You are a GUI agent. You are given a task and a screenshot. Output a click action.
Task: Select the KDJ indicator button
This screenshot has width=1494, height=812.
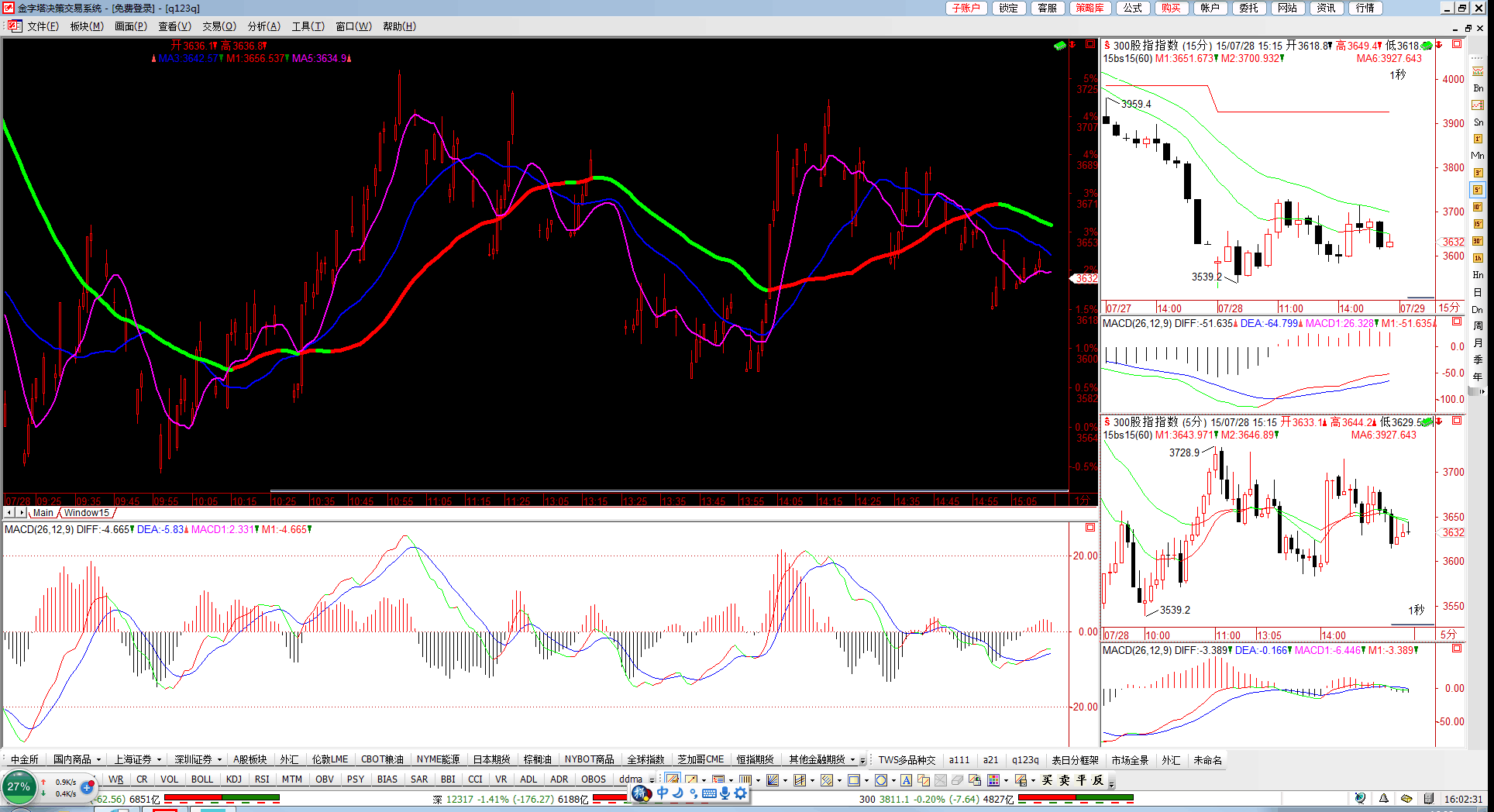[x=233, y=779]
